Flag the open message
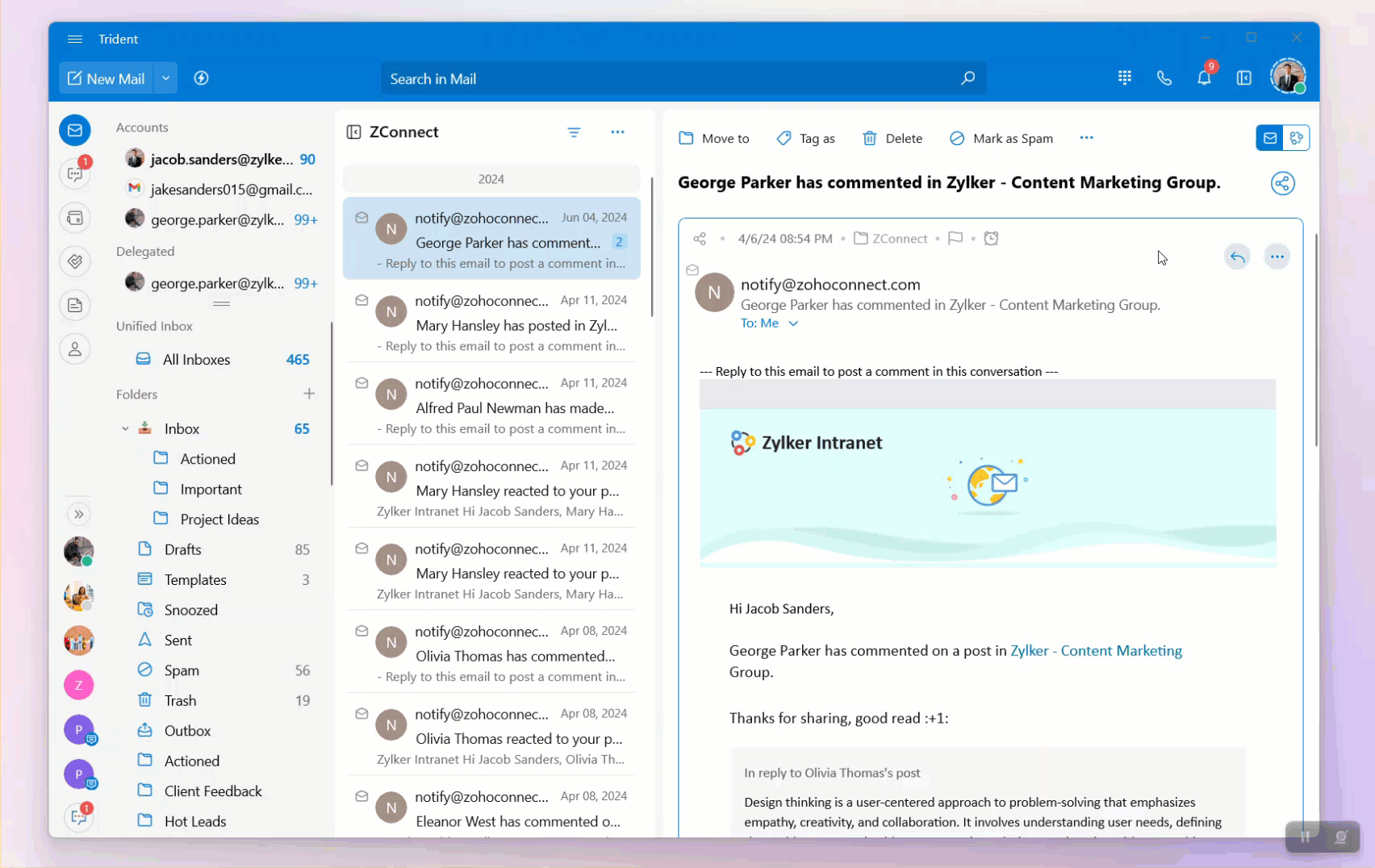Viewport: 1375px width, 868px height. (x=955, y=238)
